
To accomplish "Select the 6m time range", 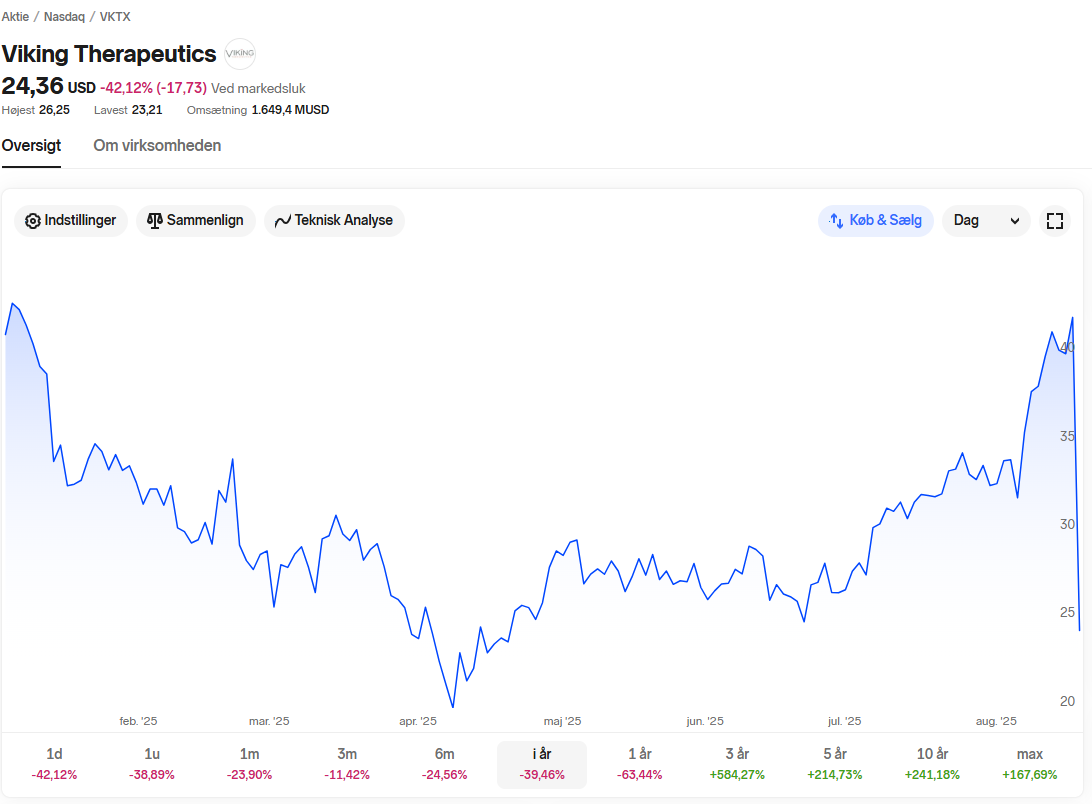I will [444, 764].
